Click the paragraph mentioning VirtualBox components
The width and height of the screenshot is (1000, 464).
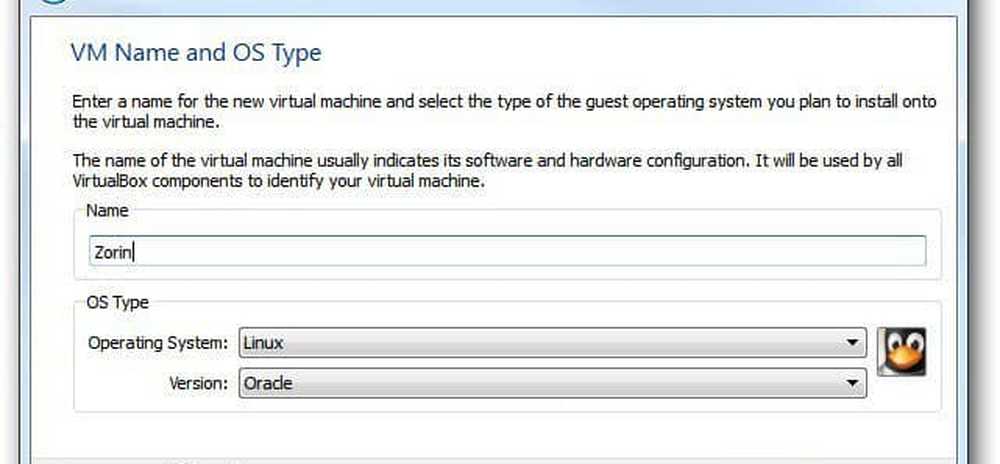point(488,169)
